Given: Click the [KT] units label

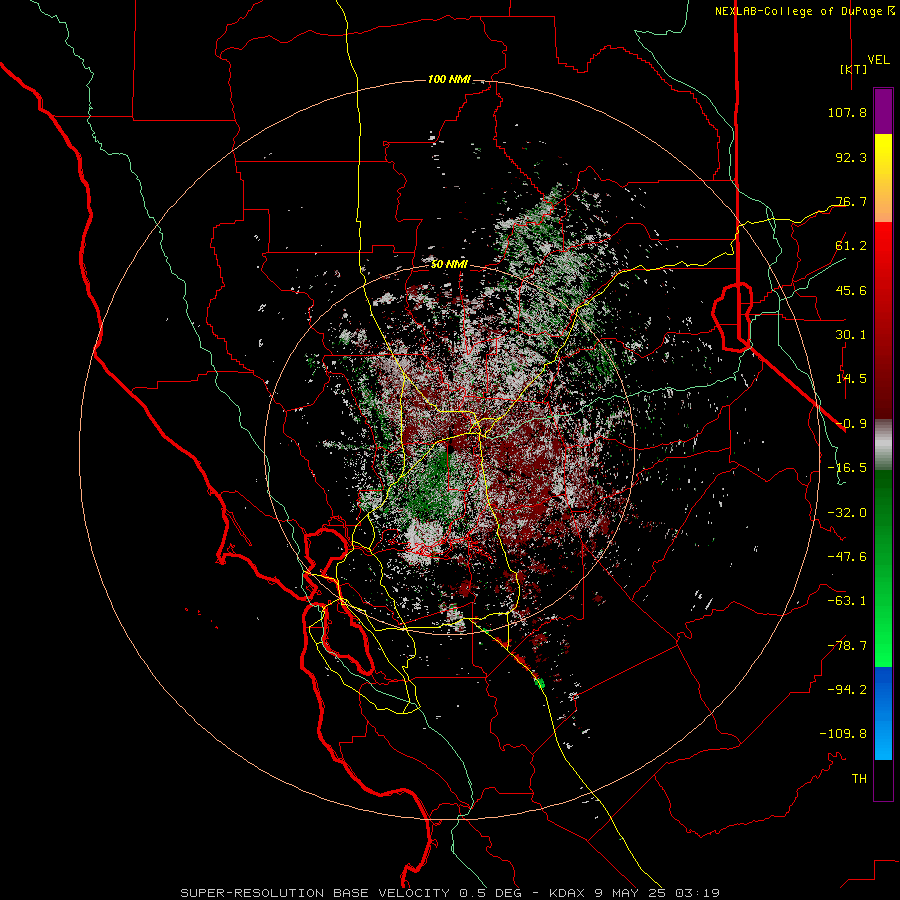Looking at the screenshot, I should [x=853, y=69].
